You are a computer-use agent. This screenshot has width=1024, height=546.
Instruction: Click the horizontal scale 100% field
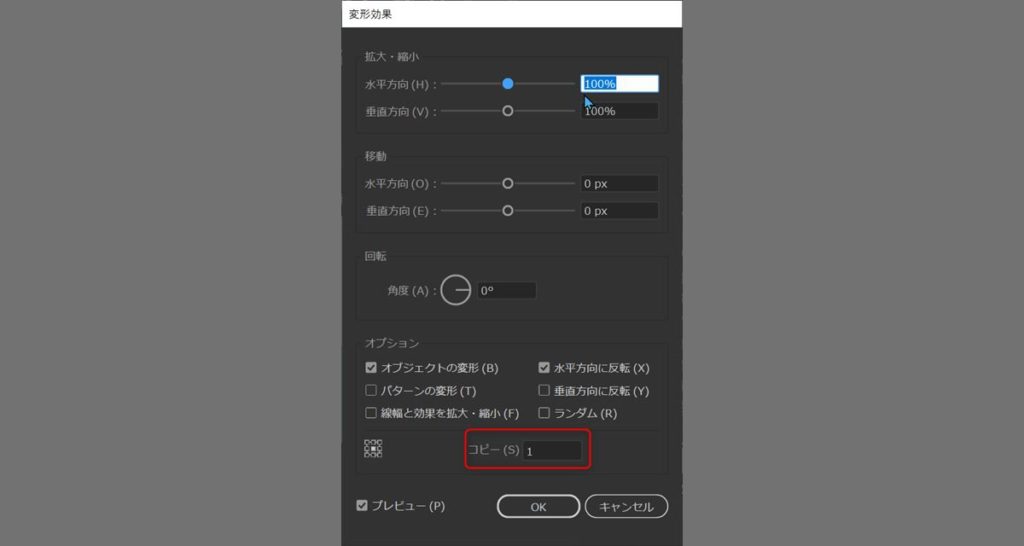pyautogui.click(x=619, y=84)
